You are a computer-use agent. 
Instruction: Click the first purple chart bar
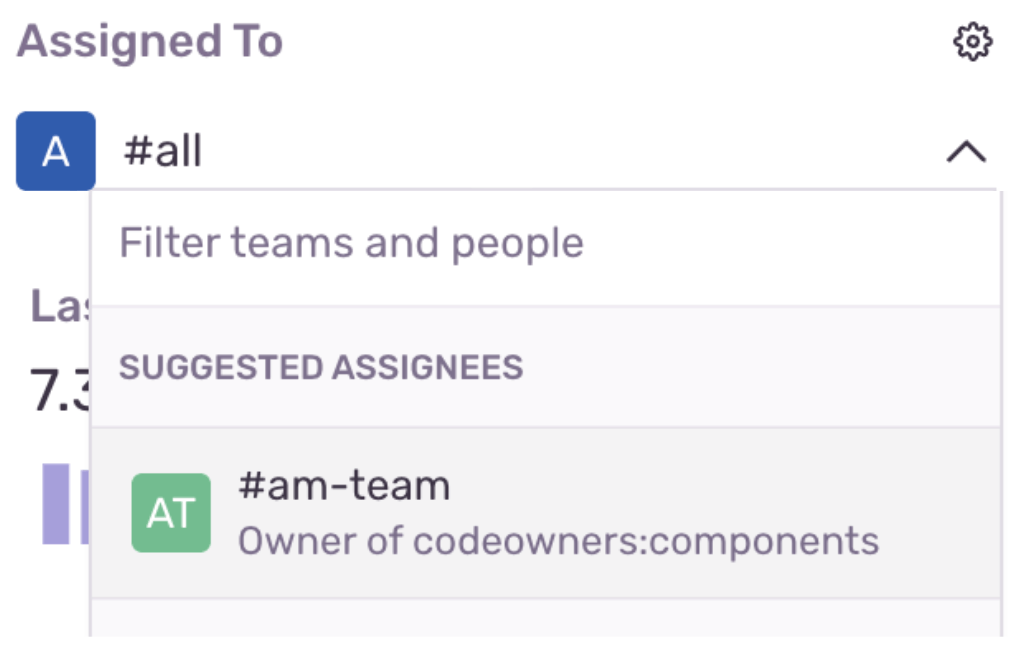55,504
